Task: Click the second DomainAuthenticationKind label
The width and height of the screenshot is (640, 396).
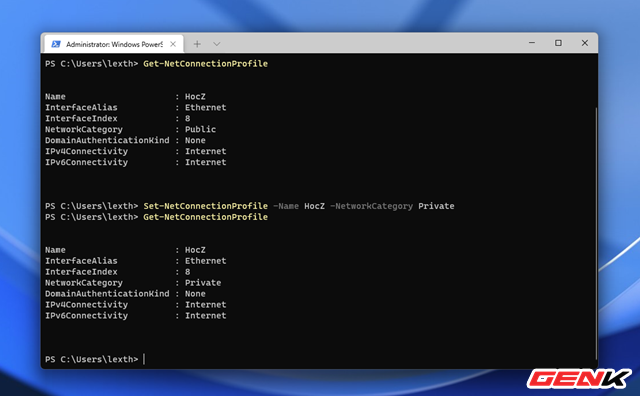Action: coord(107,294)
